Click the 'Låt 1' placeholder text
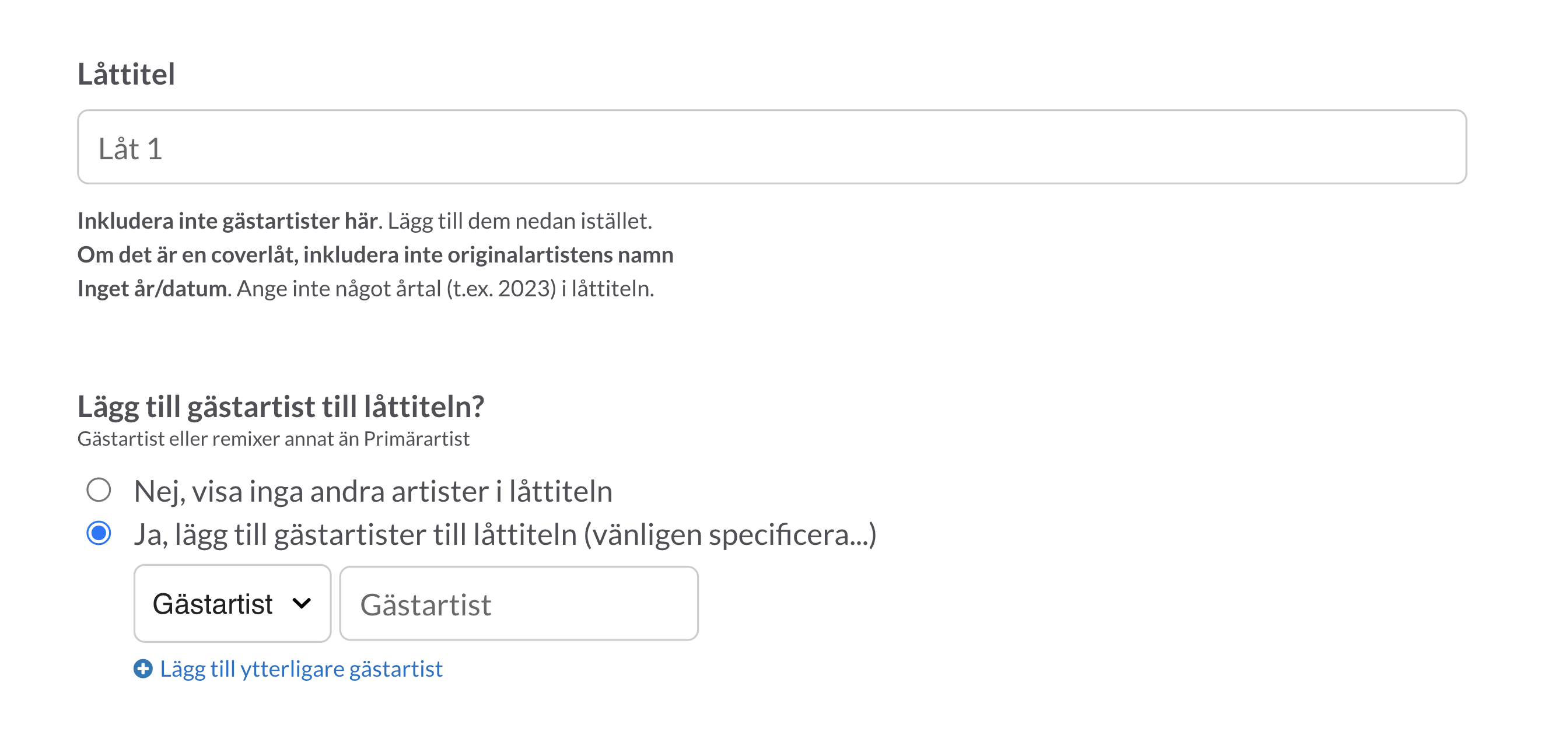 tap(130, 149)
